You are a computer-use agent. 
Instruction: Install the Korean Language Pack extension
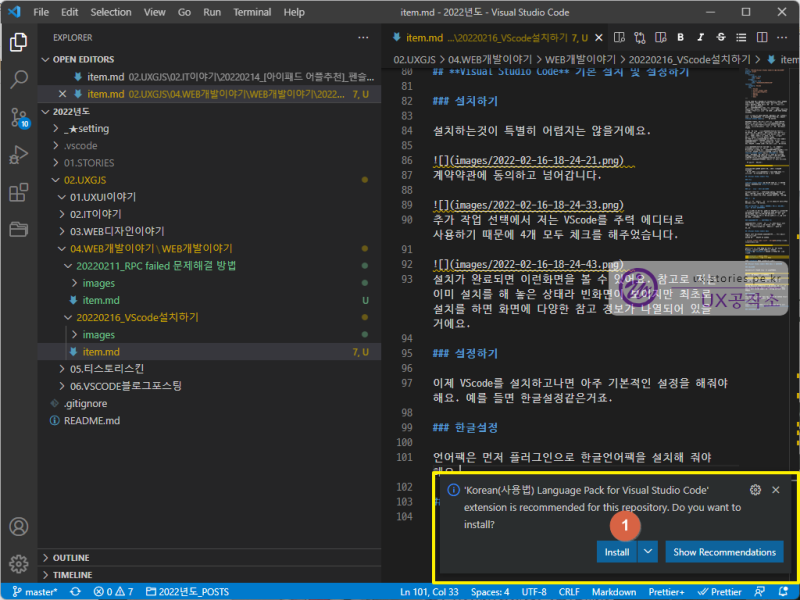pos(617,552)
